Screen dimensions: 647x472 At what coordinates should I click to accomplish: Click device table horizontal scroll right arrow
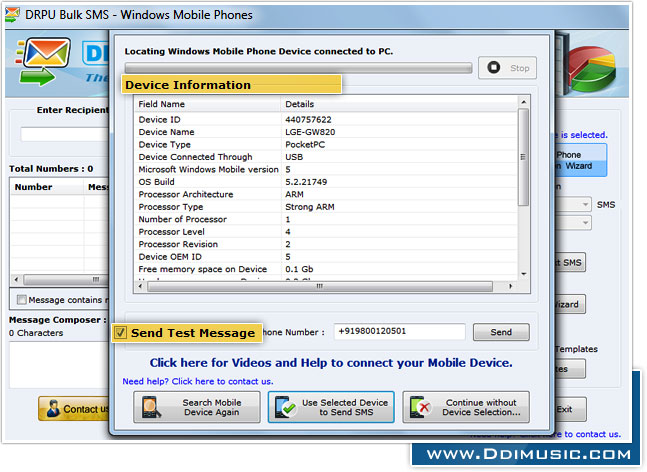click(x=510, y=286)
